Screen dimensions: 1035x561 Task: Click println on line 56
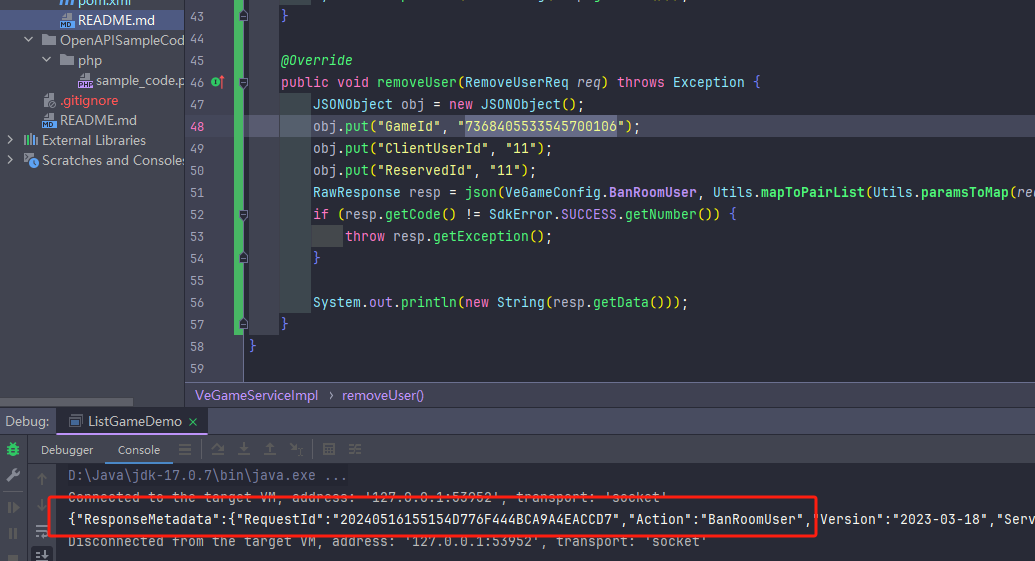(429, 302)
